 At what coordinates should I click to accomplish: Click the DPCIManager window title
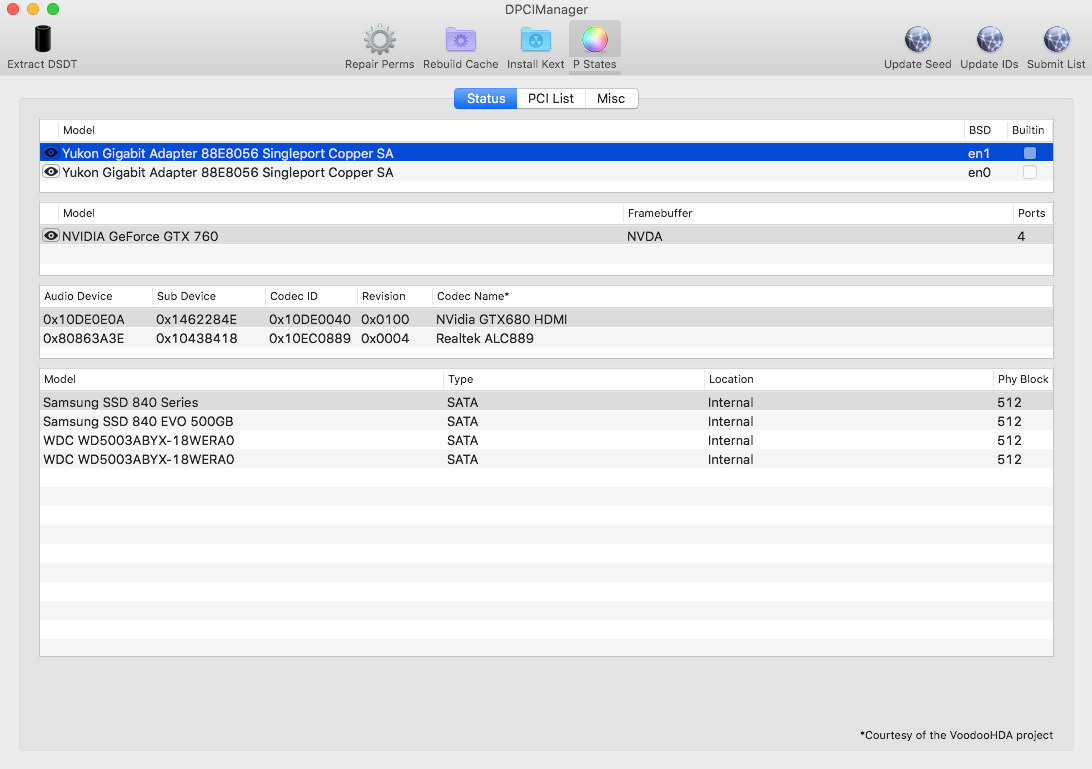546,9
